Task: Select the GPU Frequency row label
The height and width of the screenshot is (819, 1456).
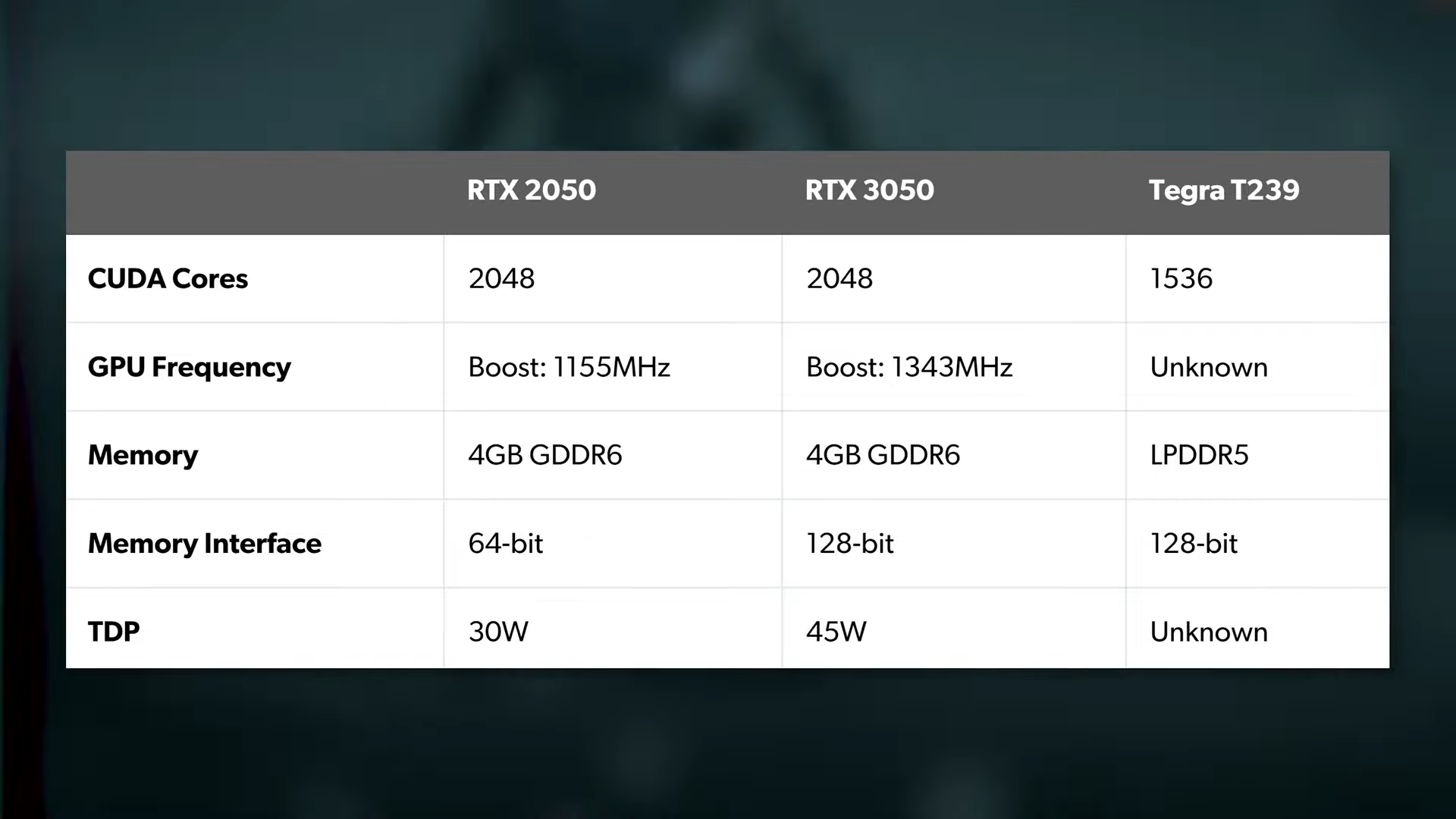Action: point(189,368)
